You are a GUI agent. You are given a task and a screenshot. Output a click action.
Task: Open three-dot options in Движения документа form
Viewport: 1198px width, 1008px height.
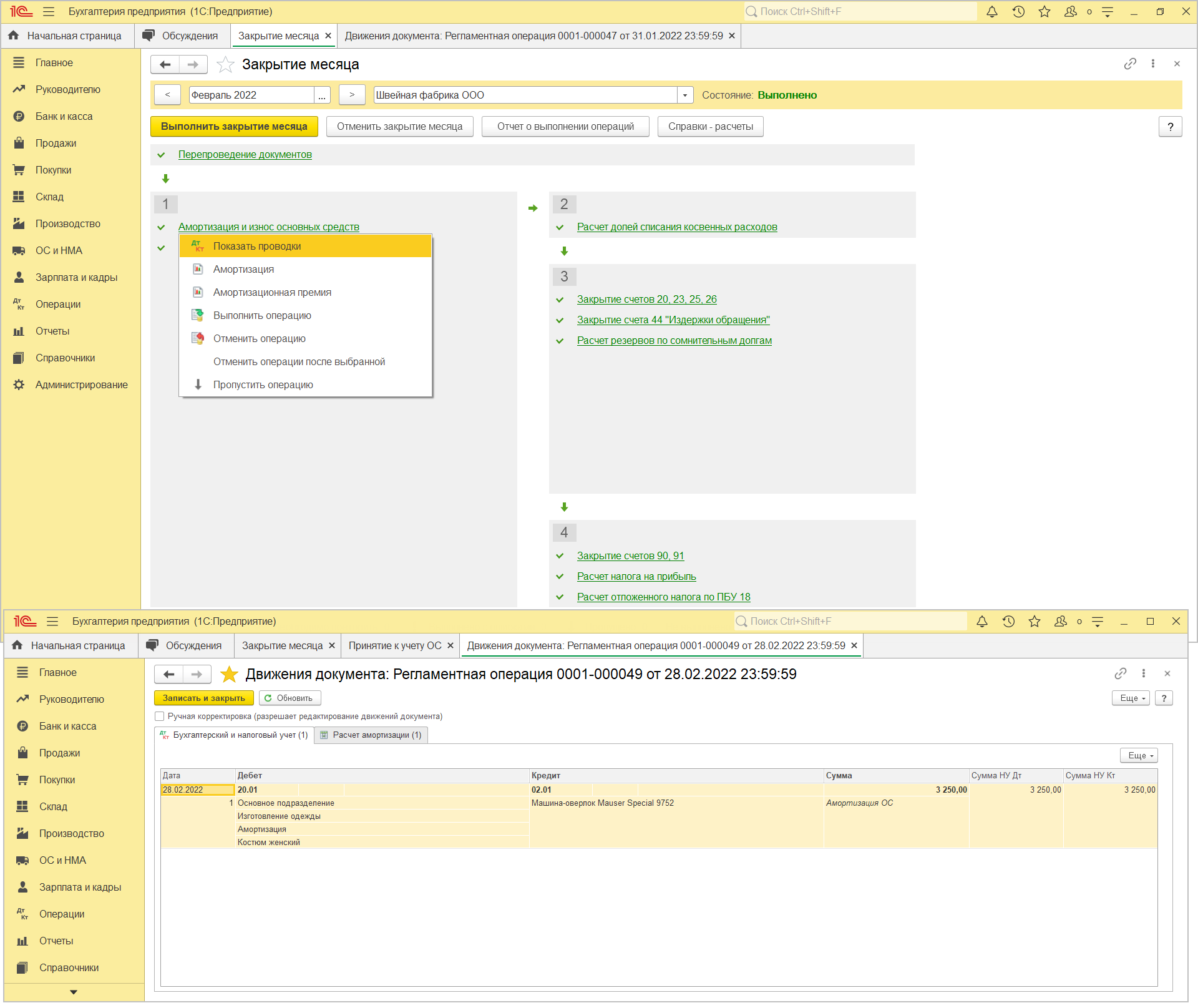(1144, 673)
